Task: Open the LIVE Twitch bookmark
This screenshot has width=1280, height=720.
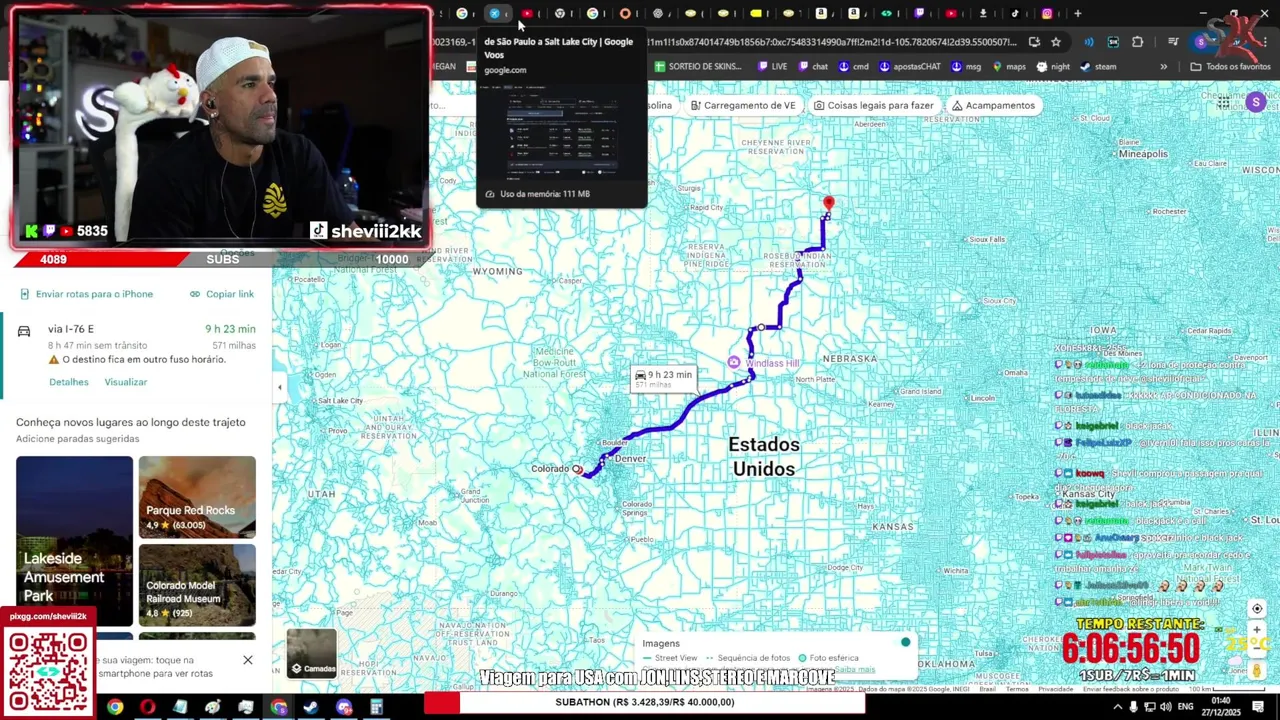Action: [773, 66]
